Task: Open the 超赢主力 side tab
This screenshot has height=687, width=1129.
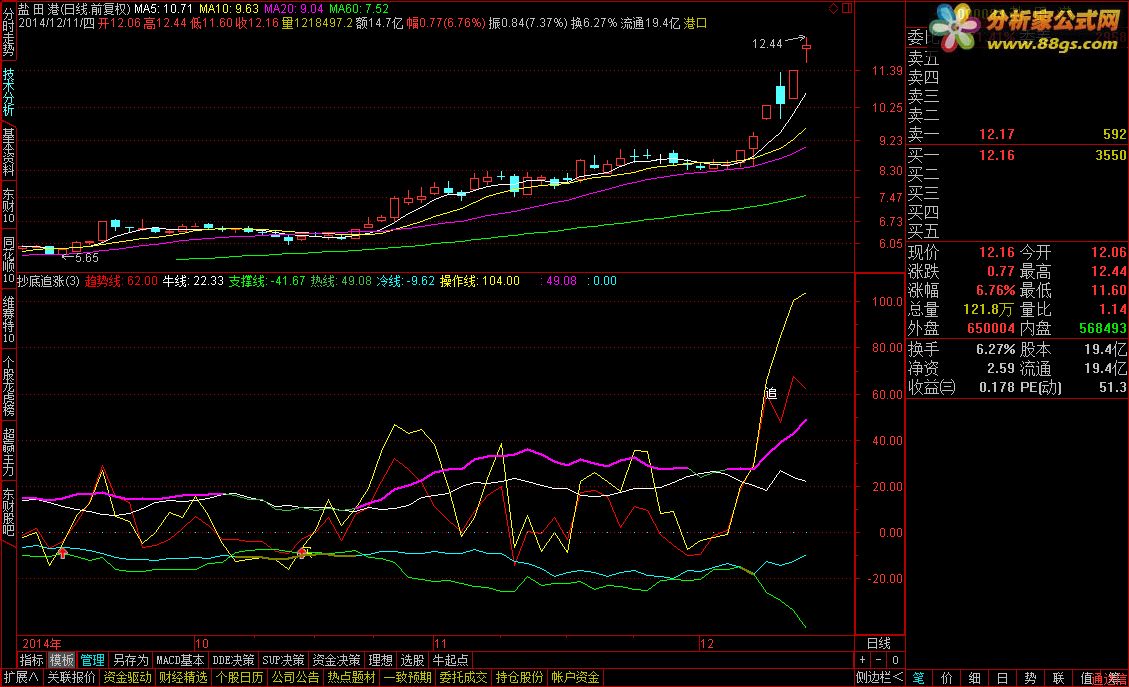Action: (8, 452)
